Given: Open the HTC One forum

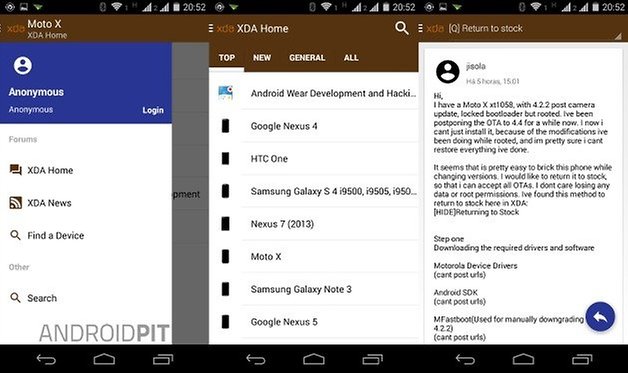Looking at the screenshot, I should coord(314,159).
